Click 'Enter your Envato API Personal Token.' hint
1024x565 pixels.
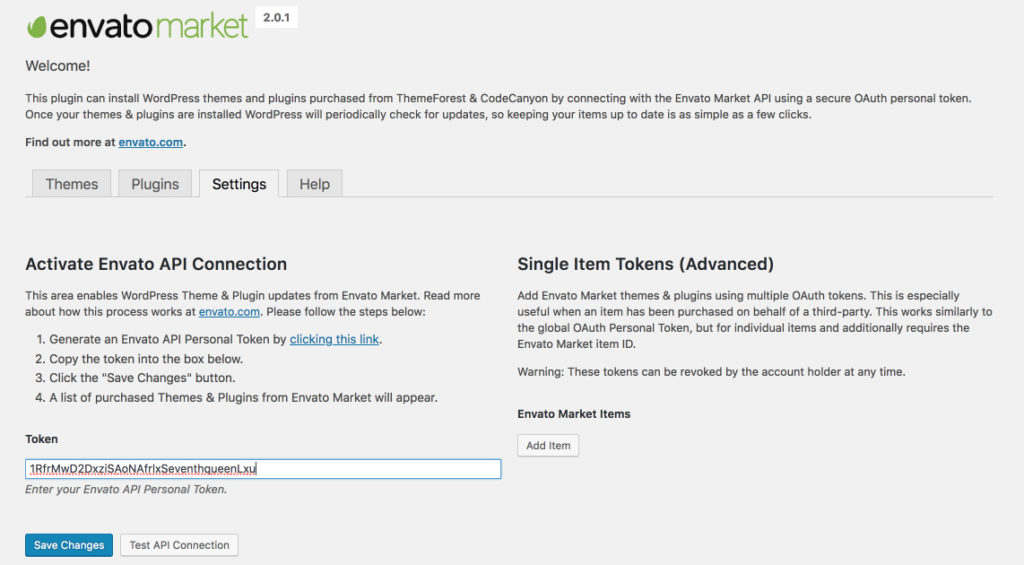(126, 489)
